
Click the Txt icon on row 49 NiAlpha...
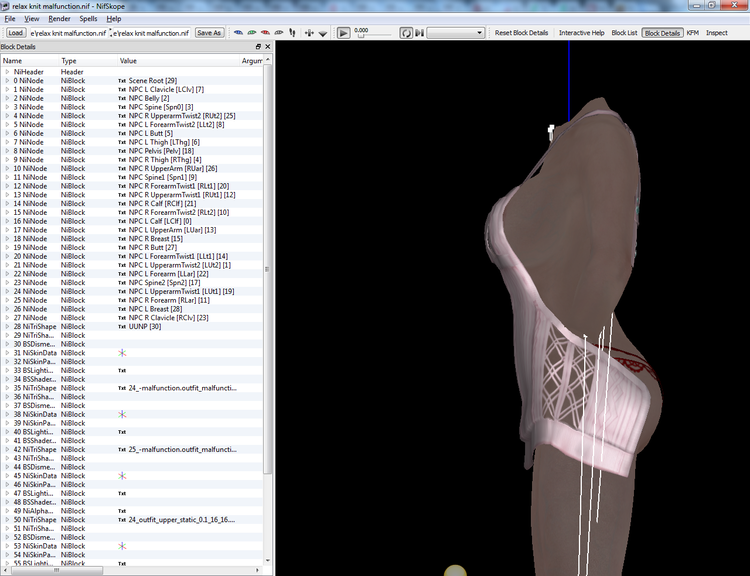coord(122,511)
